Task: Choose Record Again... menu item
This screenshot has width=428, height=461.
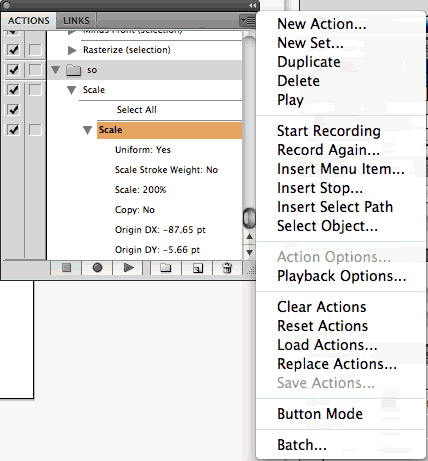Action: coord(328,150)
